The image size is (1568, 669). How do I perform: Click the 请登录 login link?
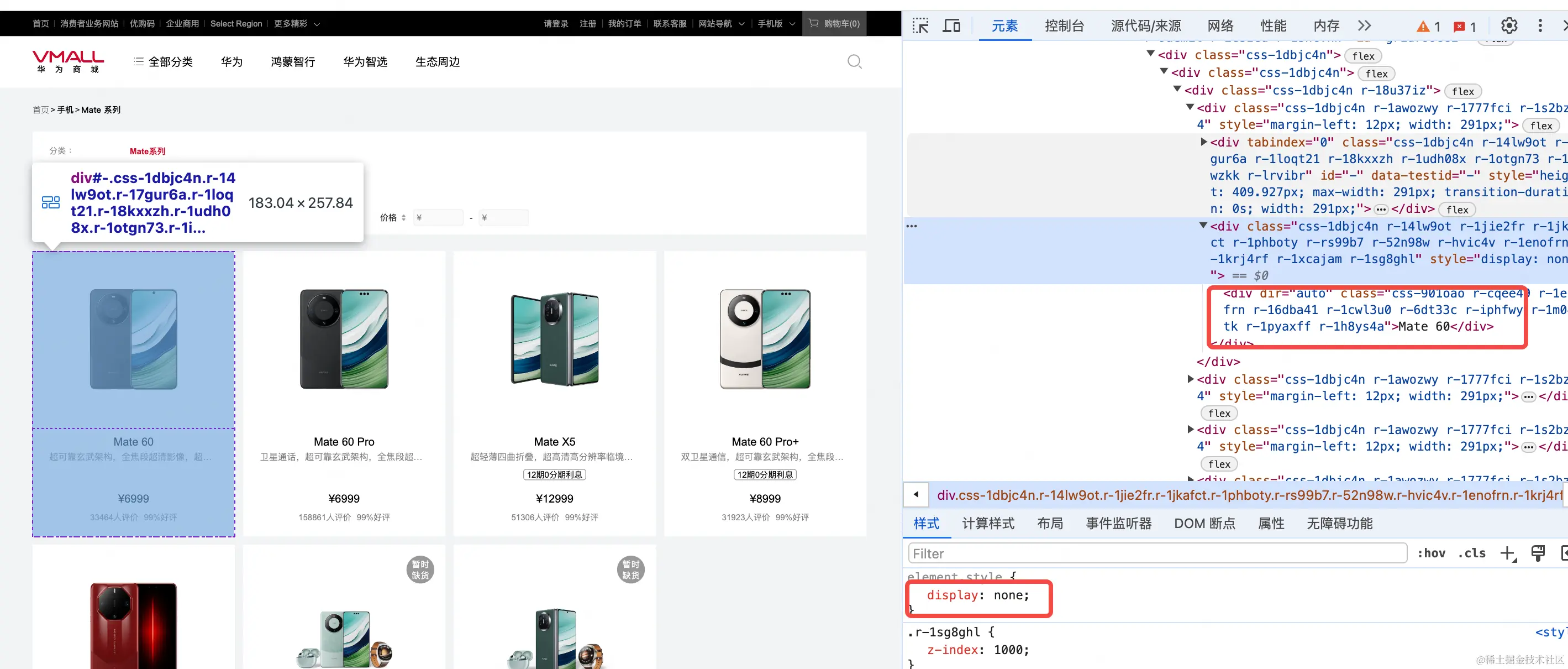555,24
